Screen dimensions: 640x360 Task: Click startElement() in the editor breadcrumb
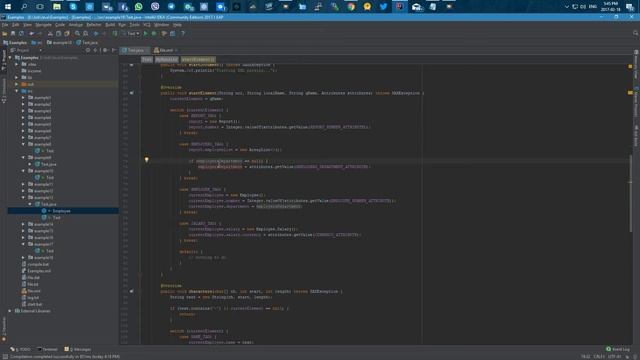click(x=198, y=60)
